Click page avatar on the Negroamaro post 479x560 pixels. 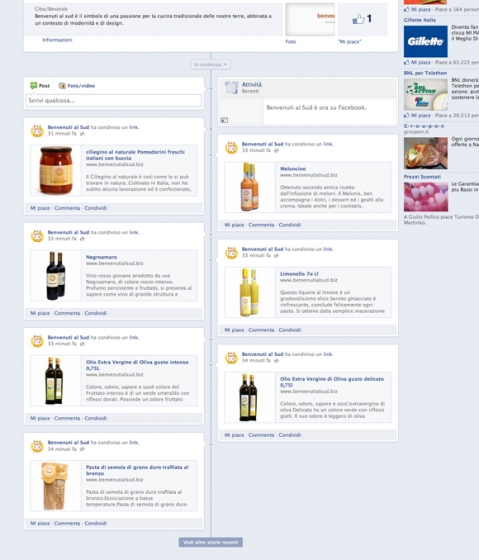point(37,236)
